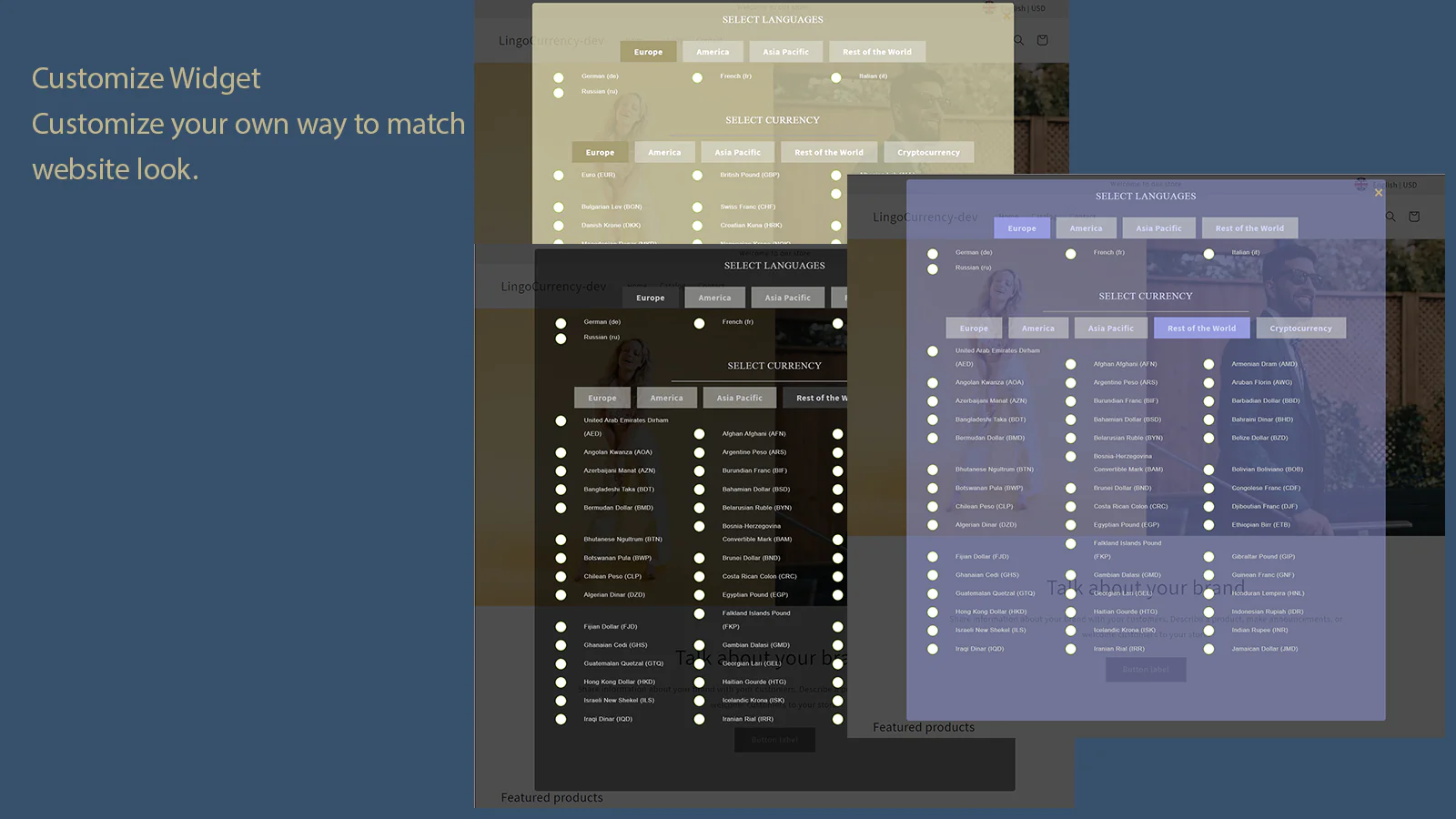
Task: Choose Icelandic Krona (ISK) in the dark widget
Action: (x=699, y=701)
